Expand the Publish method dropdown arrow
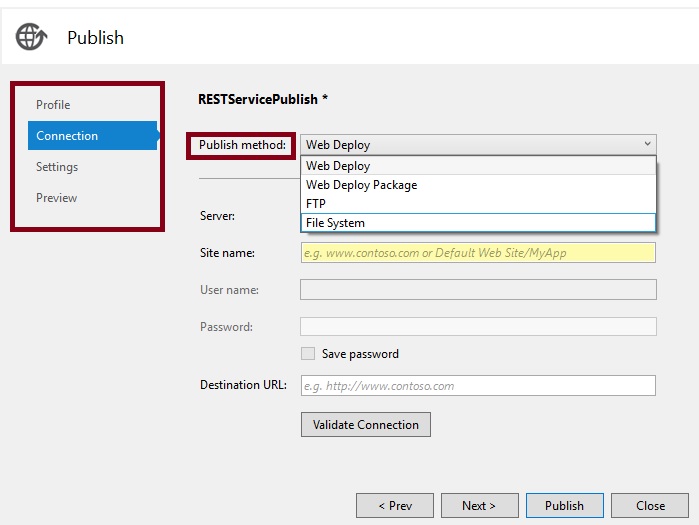This screenshot has height=525, width=699. pos(647,145)
